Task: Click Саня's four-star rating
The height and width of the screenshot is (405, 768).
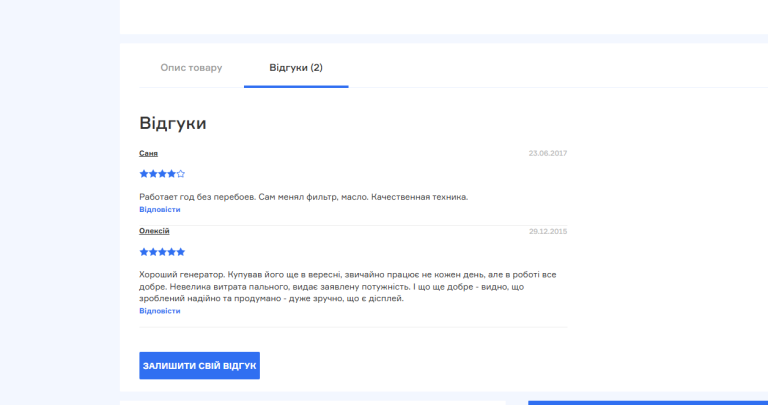Action: tap(162, 173)
